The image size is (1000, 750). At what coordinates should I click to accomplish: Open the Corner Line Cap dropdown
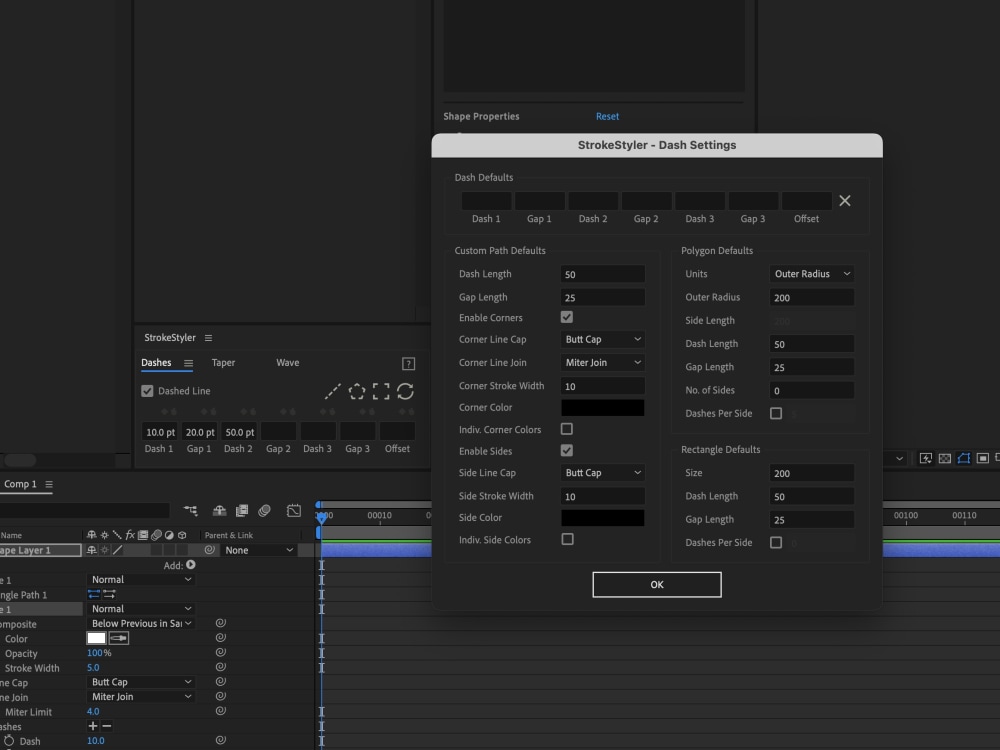click(x=603, y=339)
